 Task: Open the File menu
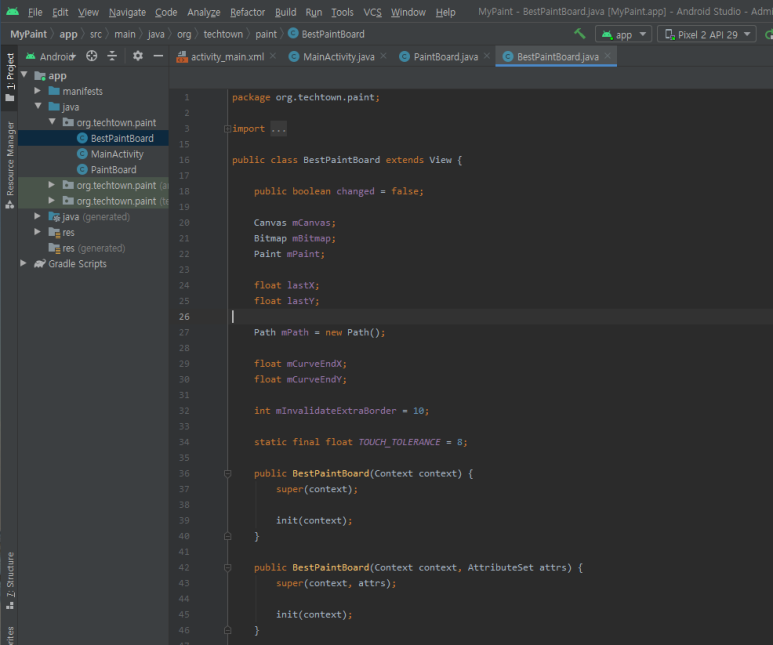point(35,12)
